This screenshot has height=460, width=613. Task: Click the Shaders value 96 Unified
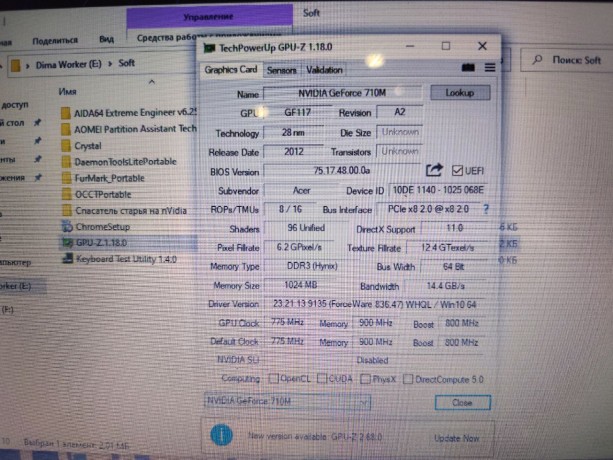(x=306, y=228)
